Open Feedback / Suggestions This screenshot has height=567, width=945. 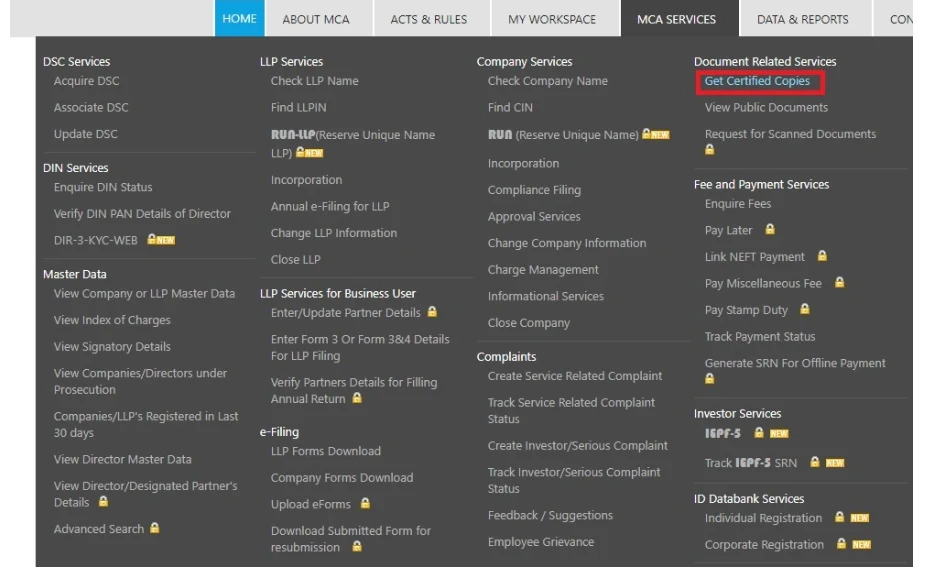pyautogui.click(x=550, y=515)
